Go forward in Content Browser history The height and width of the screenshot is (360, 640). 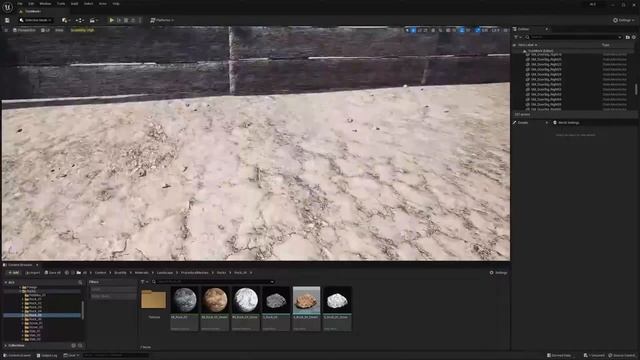(73, 273)
